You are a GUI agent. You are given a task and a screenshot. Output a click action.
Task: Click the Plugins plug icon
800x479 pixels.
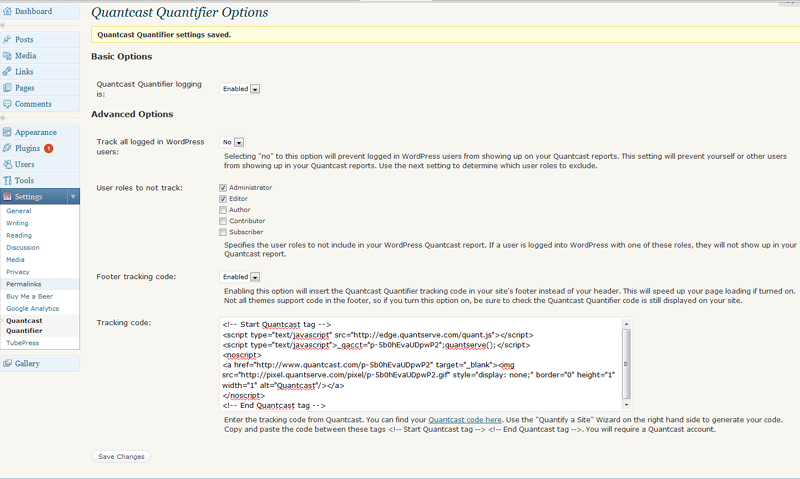[x=7, y=148]
